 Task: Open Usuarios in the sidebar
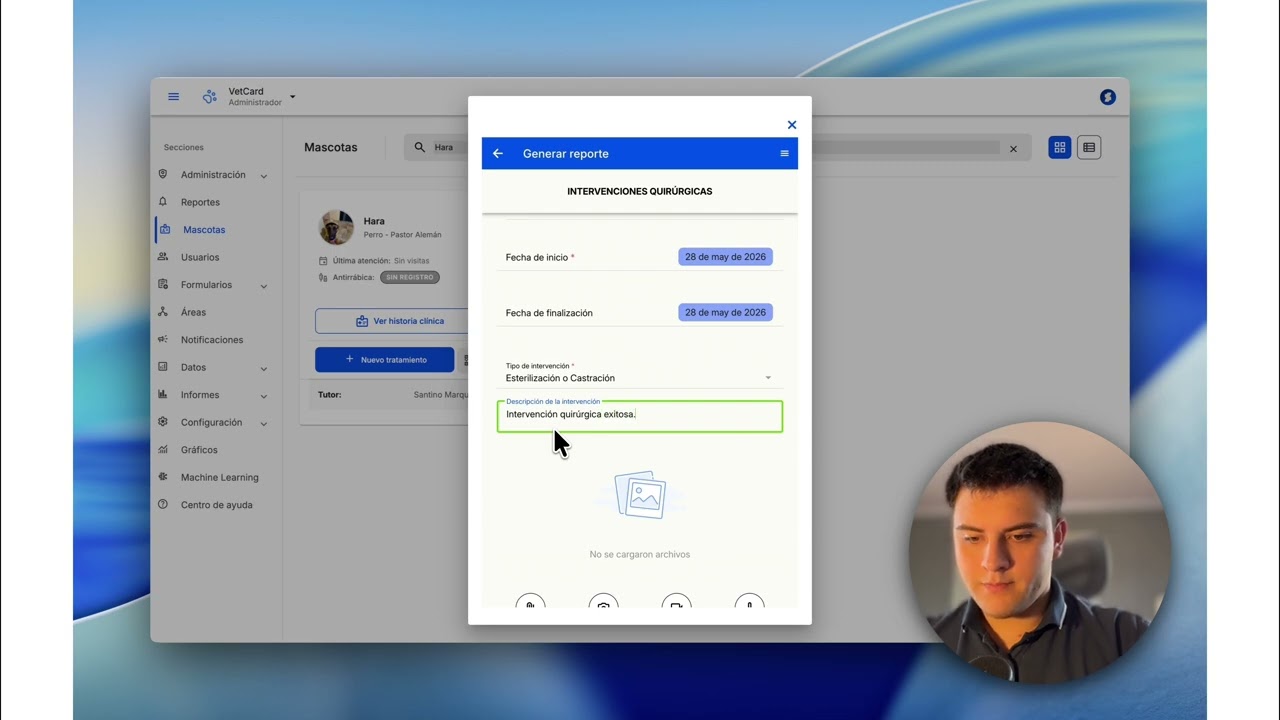(200, 257)
